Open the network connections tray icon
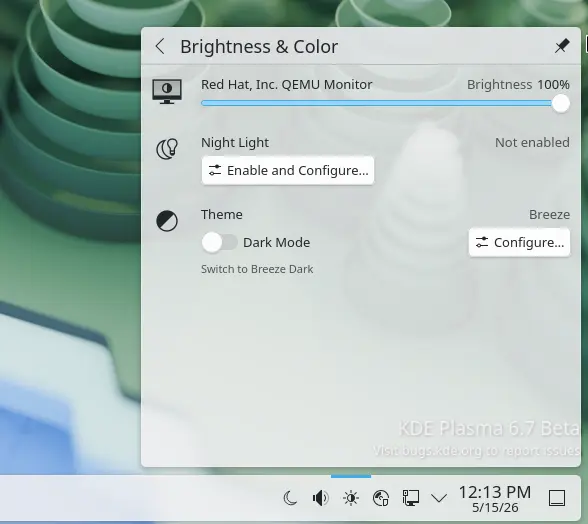 [x=411, y=498]
